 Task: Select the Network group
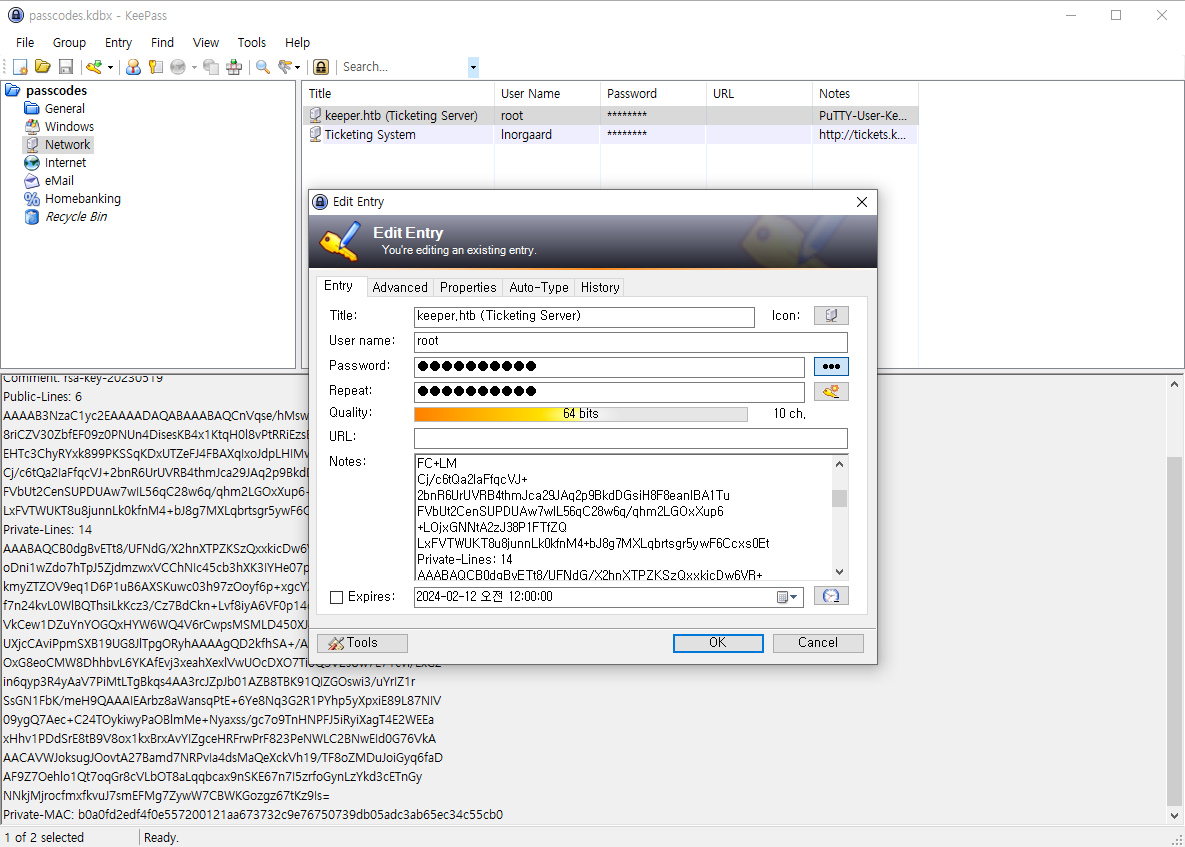pyautogui.click(x=67, y=144)
